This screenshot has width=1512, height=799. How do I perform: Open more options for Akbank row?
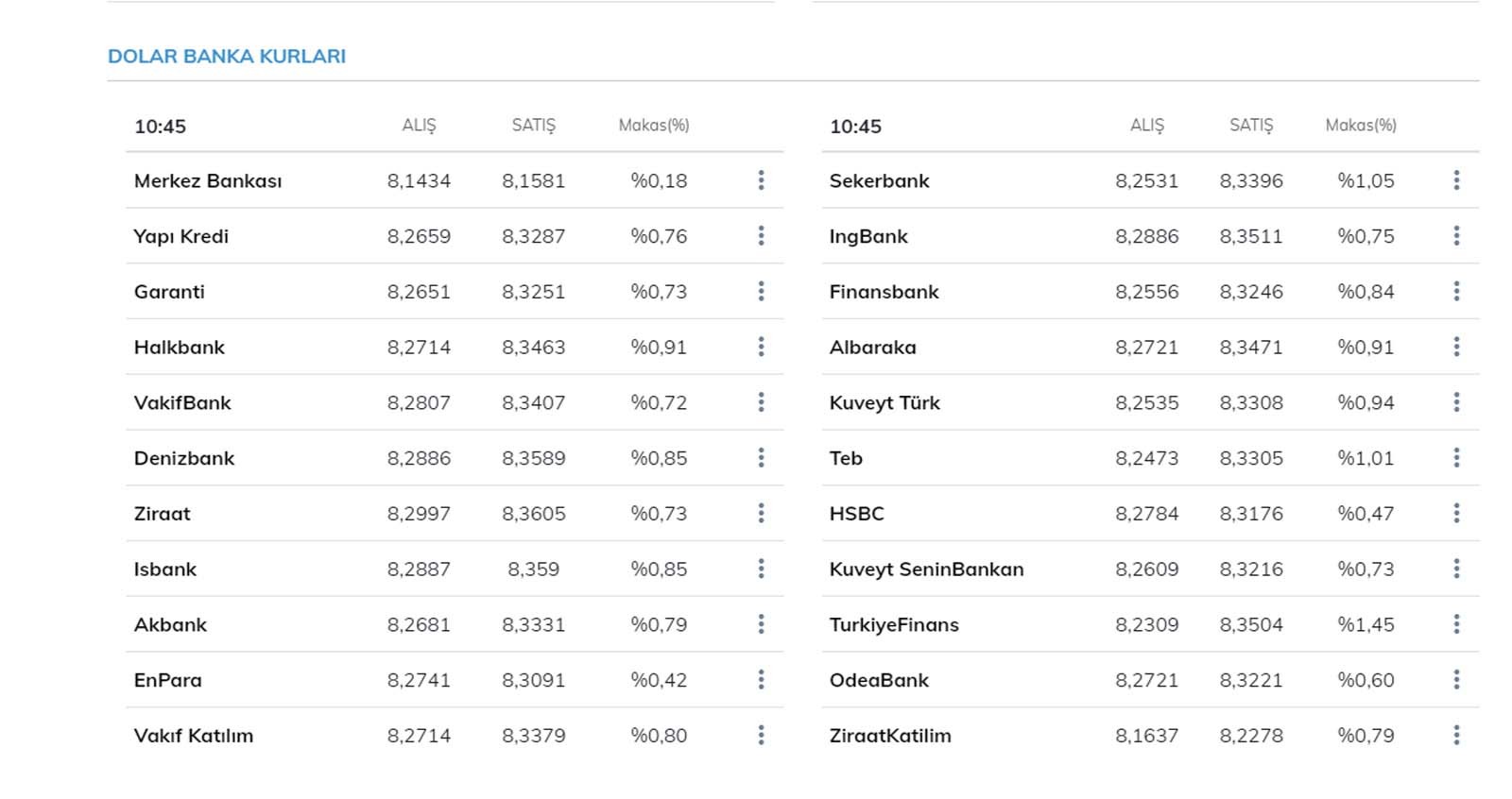761,624
